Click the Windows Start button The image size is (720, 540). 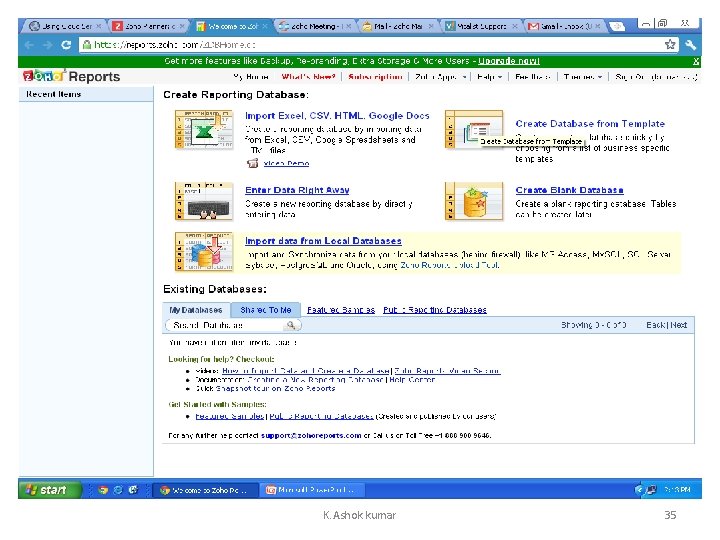pyautogui.click(x=50, y=490)
